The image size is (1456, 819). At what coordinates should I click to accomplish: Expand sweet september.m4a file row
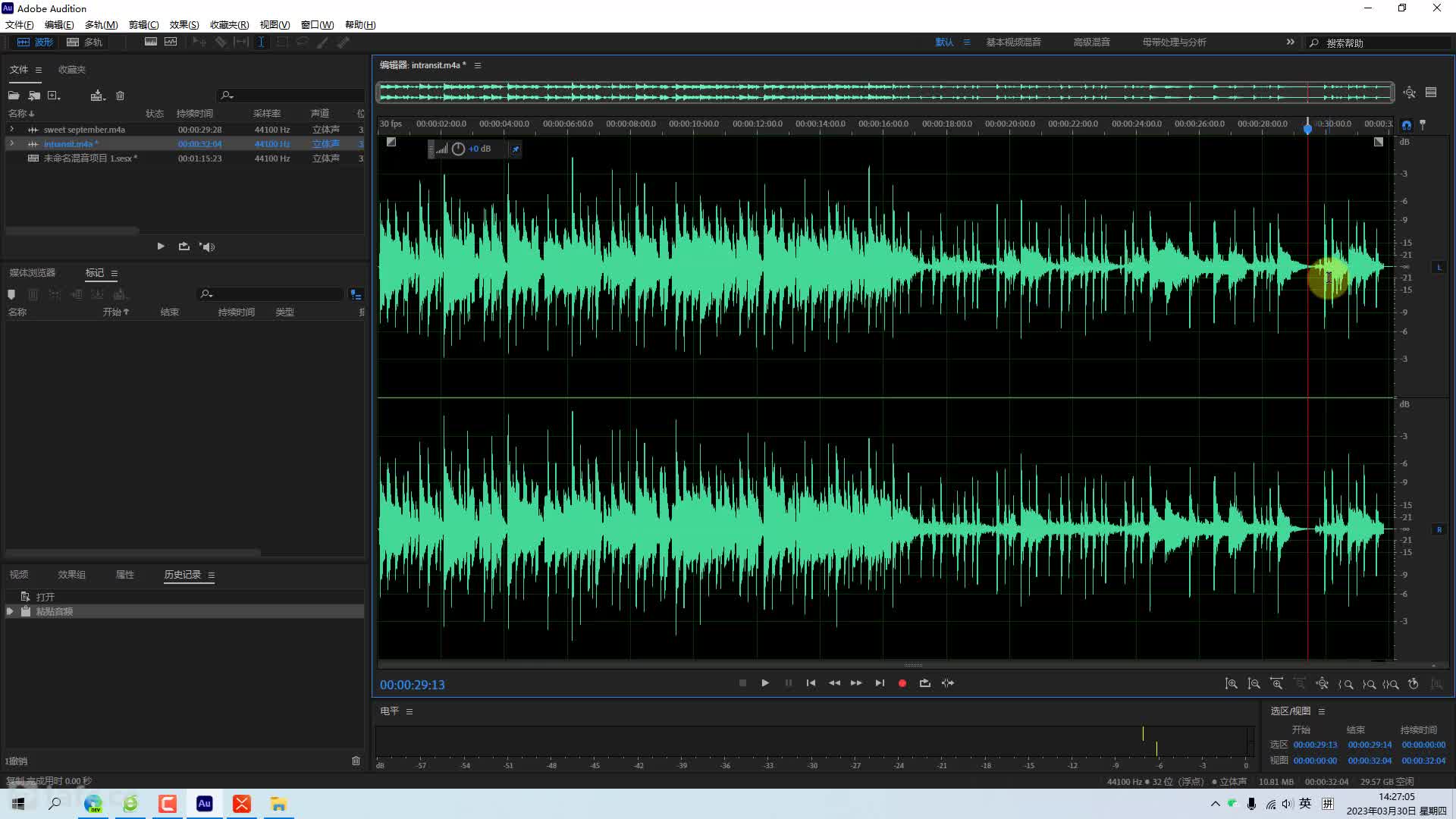[11, 129]
